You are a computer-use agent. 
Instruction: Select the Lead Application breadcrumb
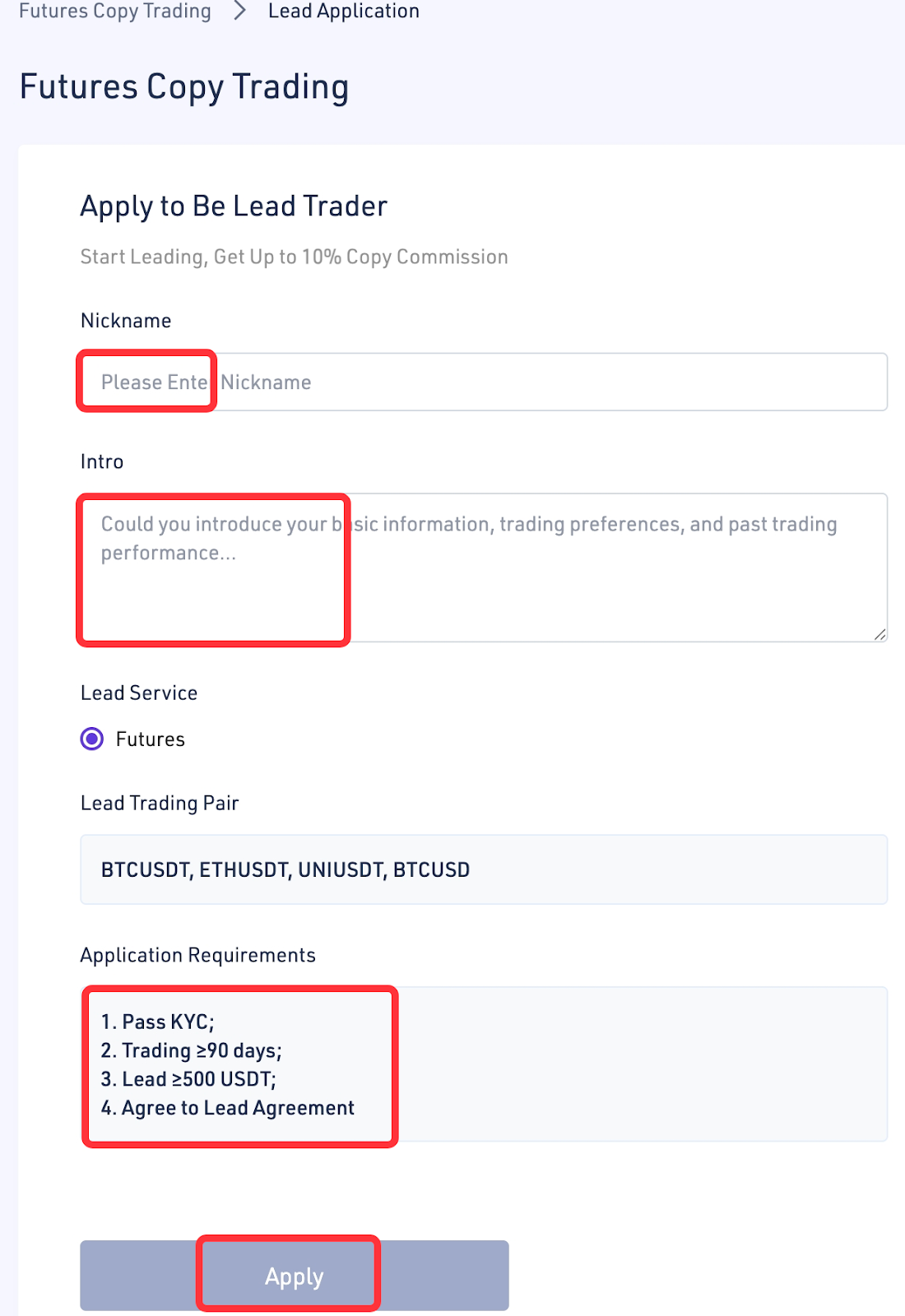click(343, 12)
